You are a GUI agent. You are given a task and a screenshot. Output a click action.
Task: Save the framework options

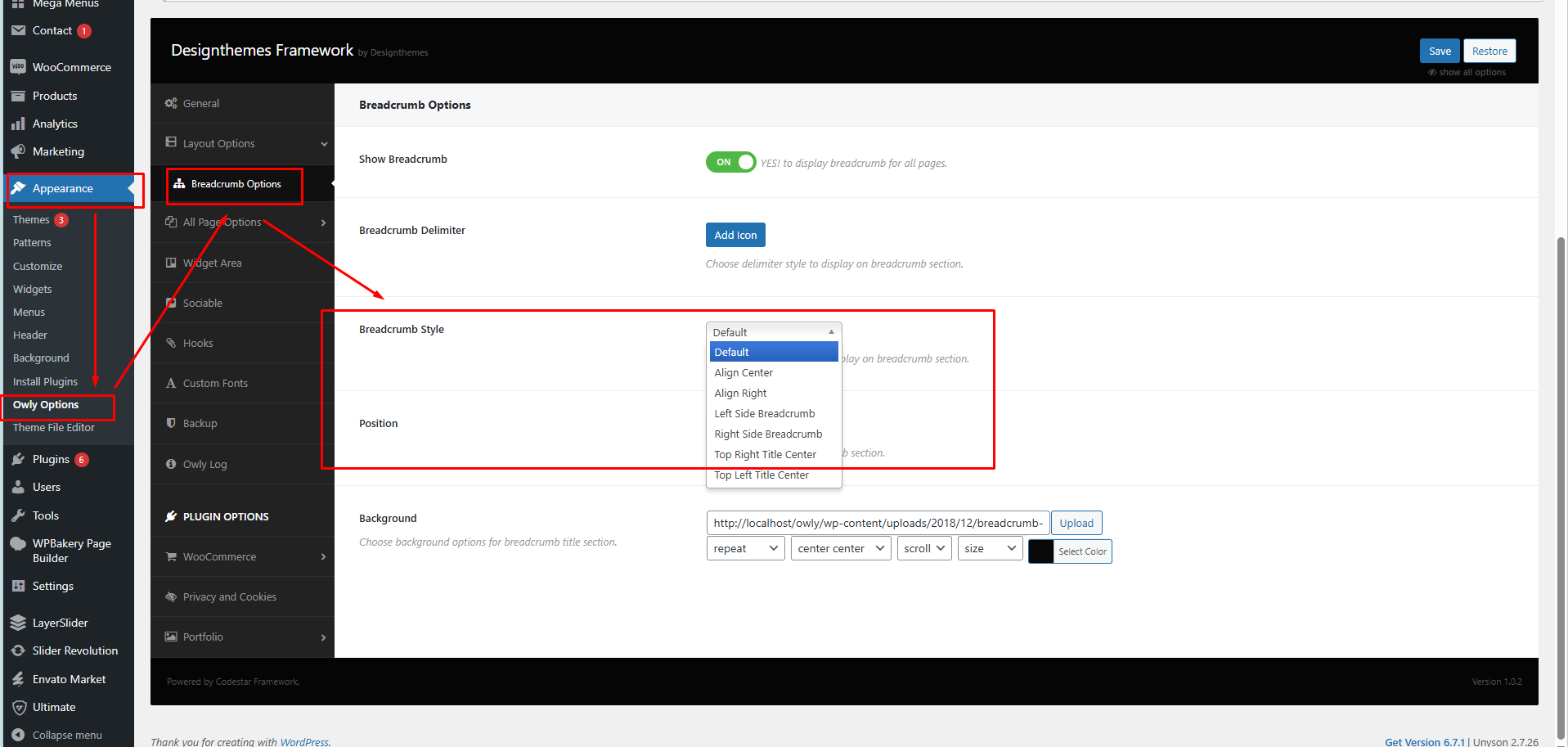[1440, 51]
